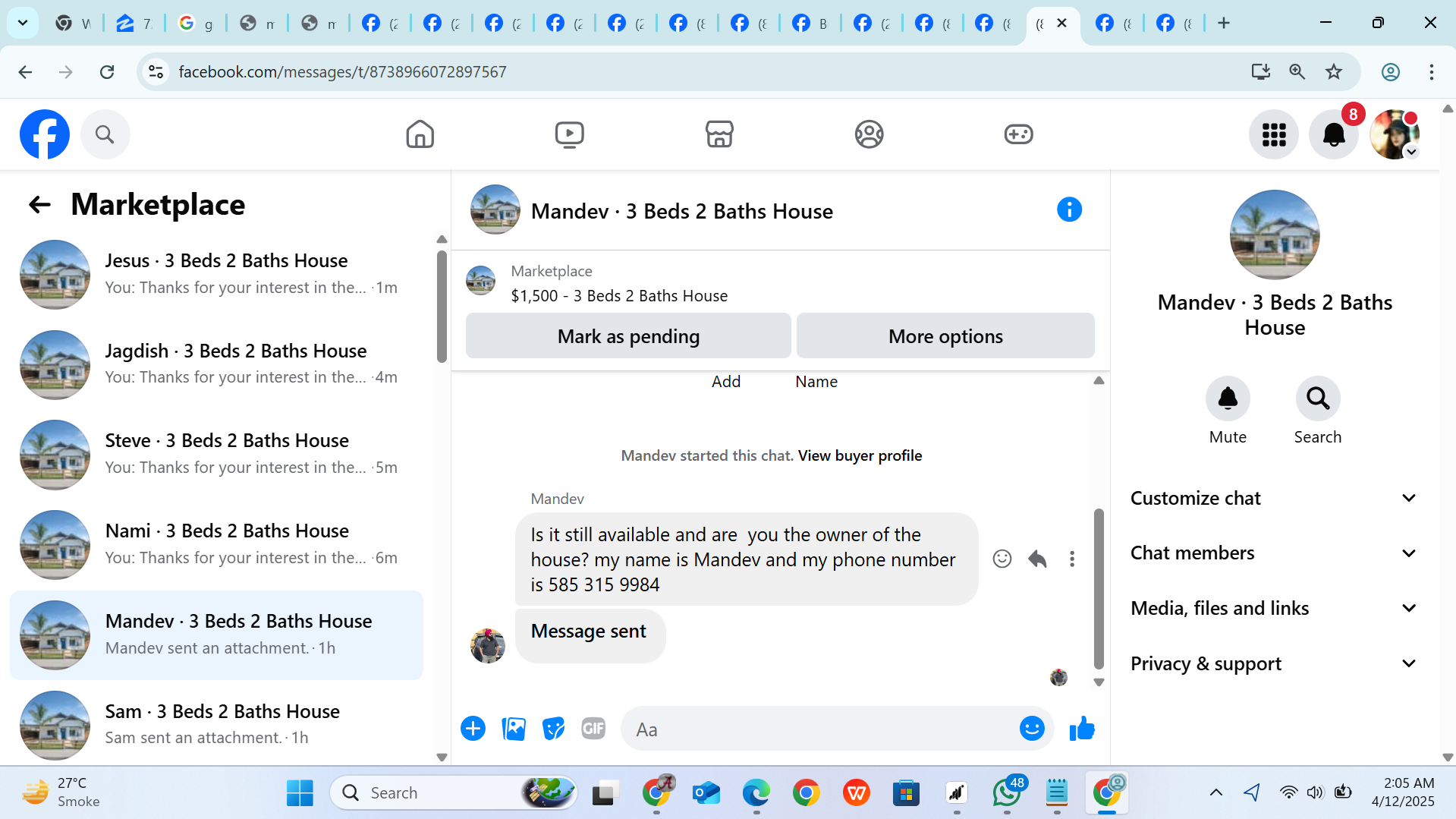The height and width of the screenshot is (819, 1456).
Task: React to Mandev's message with emoji
Action: click(1002, 559)
